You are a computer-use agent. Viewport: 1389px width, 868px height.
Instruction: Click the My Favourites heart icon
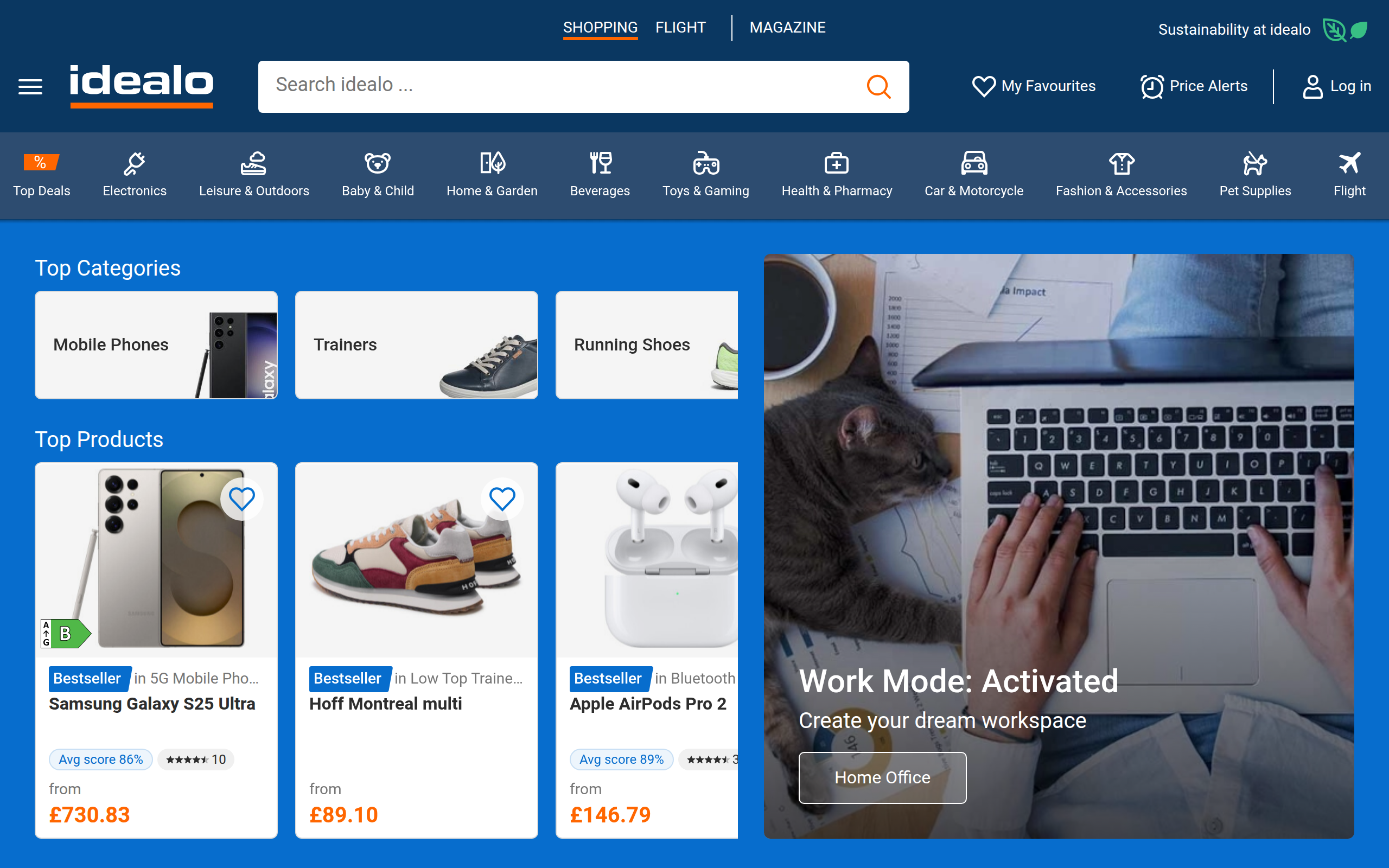click(984, 86)
